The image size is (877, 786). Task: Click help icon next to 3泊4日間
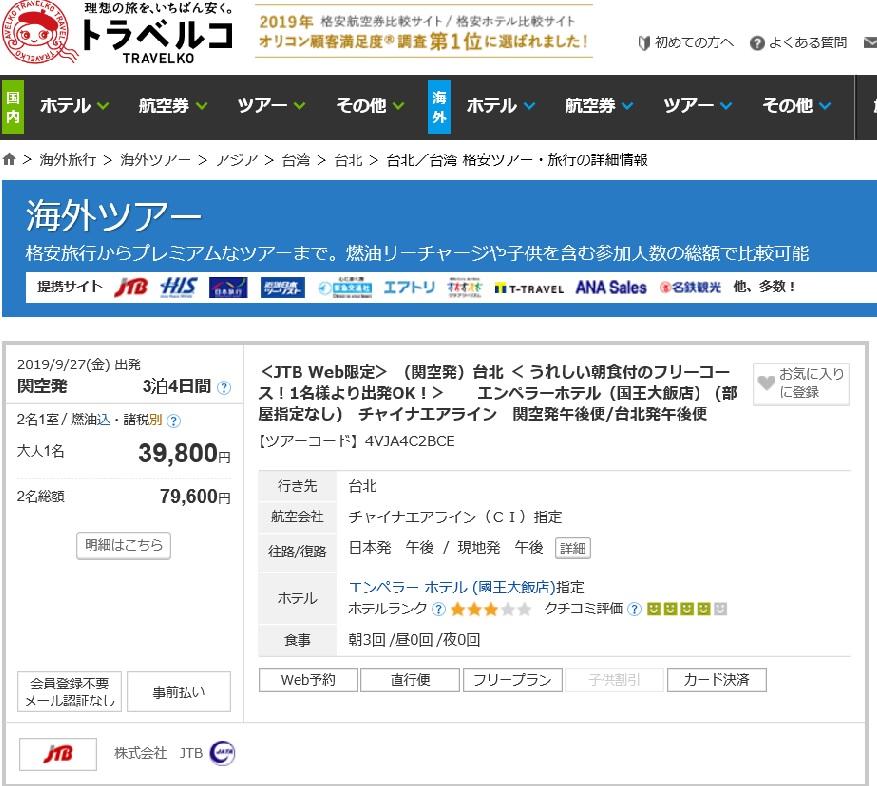pos(224,387)
